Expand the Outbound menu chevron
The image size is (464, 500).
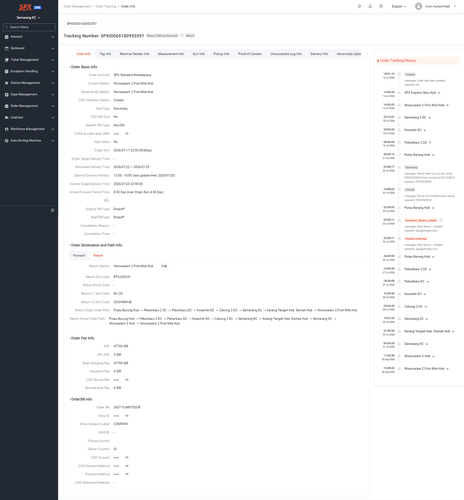point(52,48)
